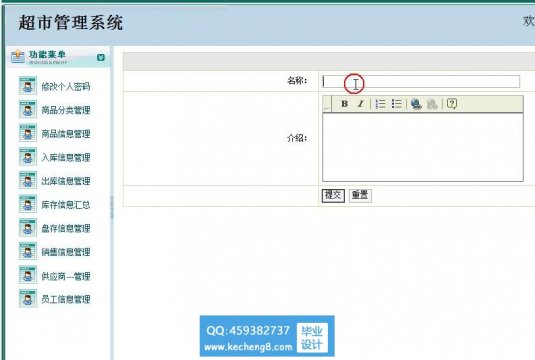Screen dimensions: 535x360
Task: Open 出库信息管理 menu link
Action: tap(66, 181)
